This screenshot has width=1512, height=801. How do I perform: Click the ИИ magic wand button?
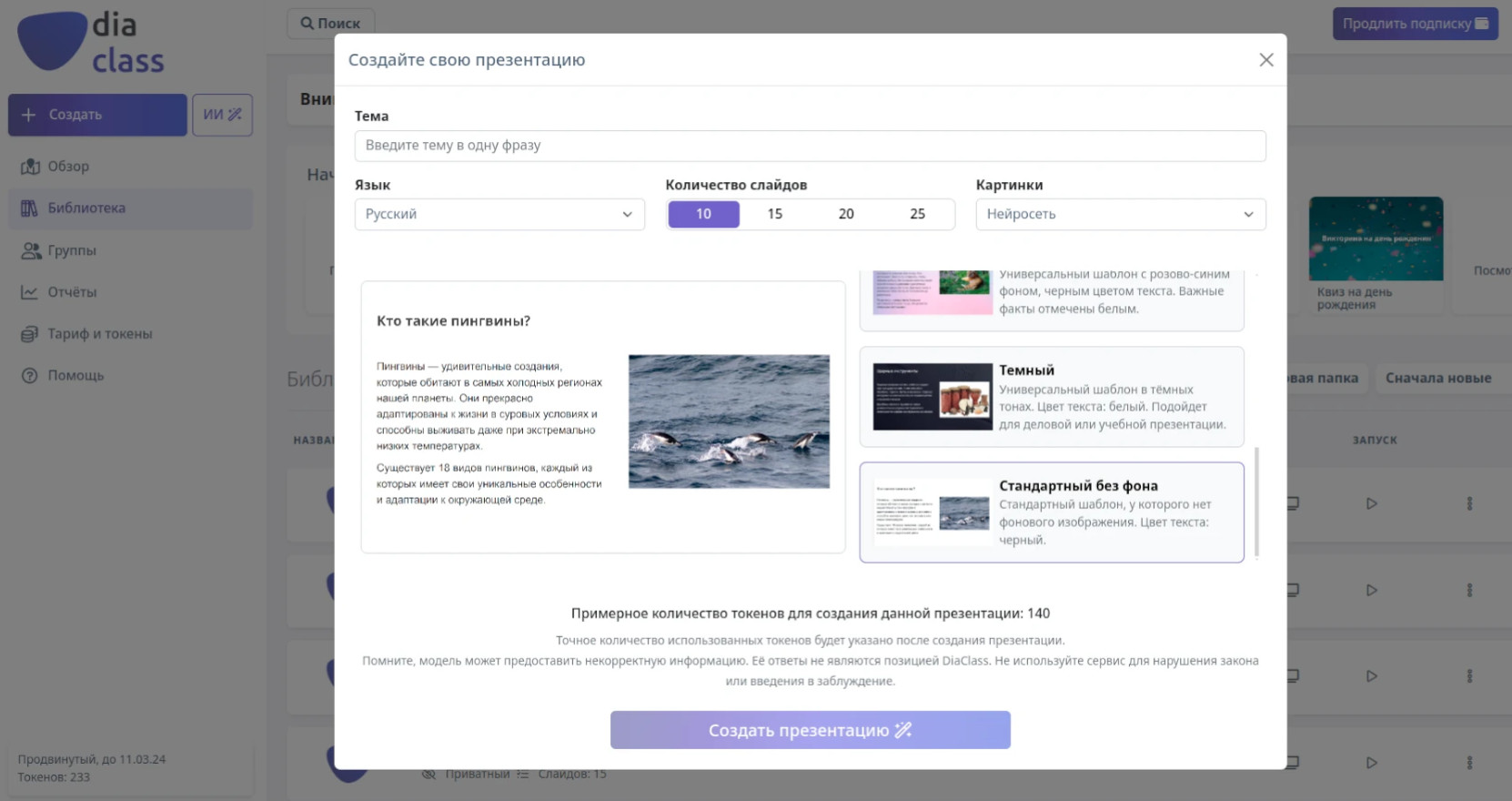222,115
